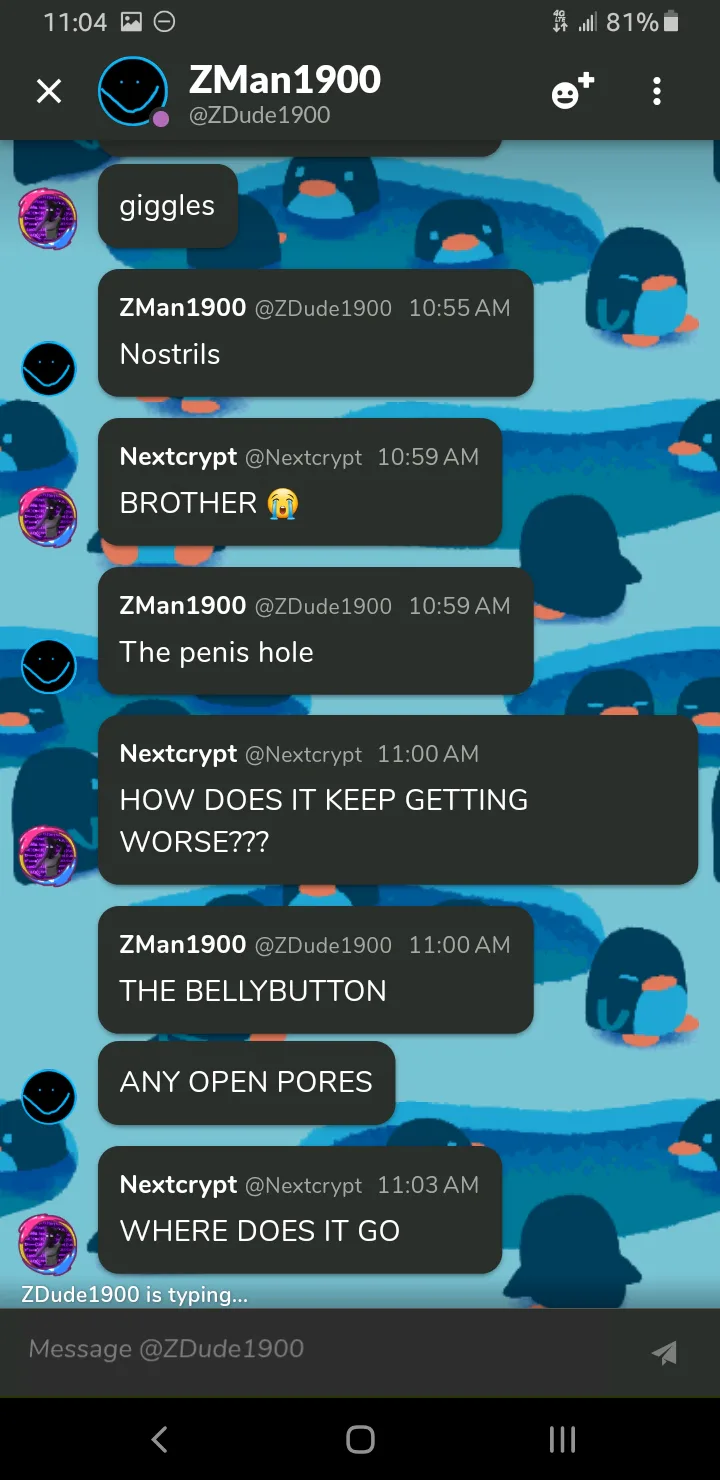Viewport: 720px width, 1480px height.
Task: Select the message ANY OPEN PORES
Action: (x=246, y=1083)
